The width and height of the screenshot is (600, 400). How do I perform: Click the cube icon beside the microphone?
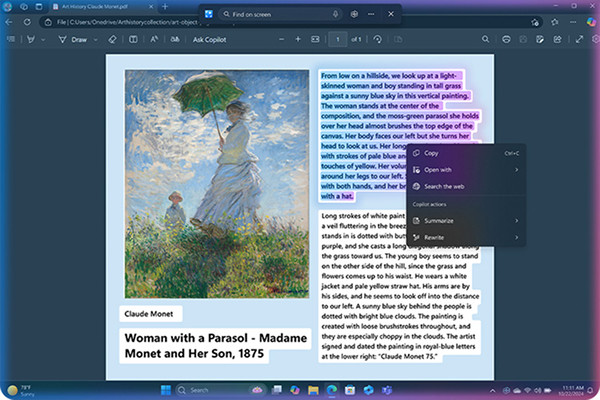coord(354,14)
